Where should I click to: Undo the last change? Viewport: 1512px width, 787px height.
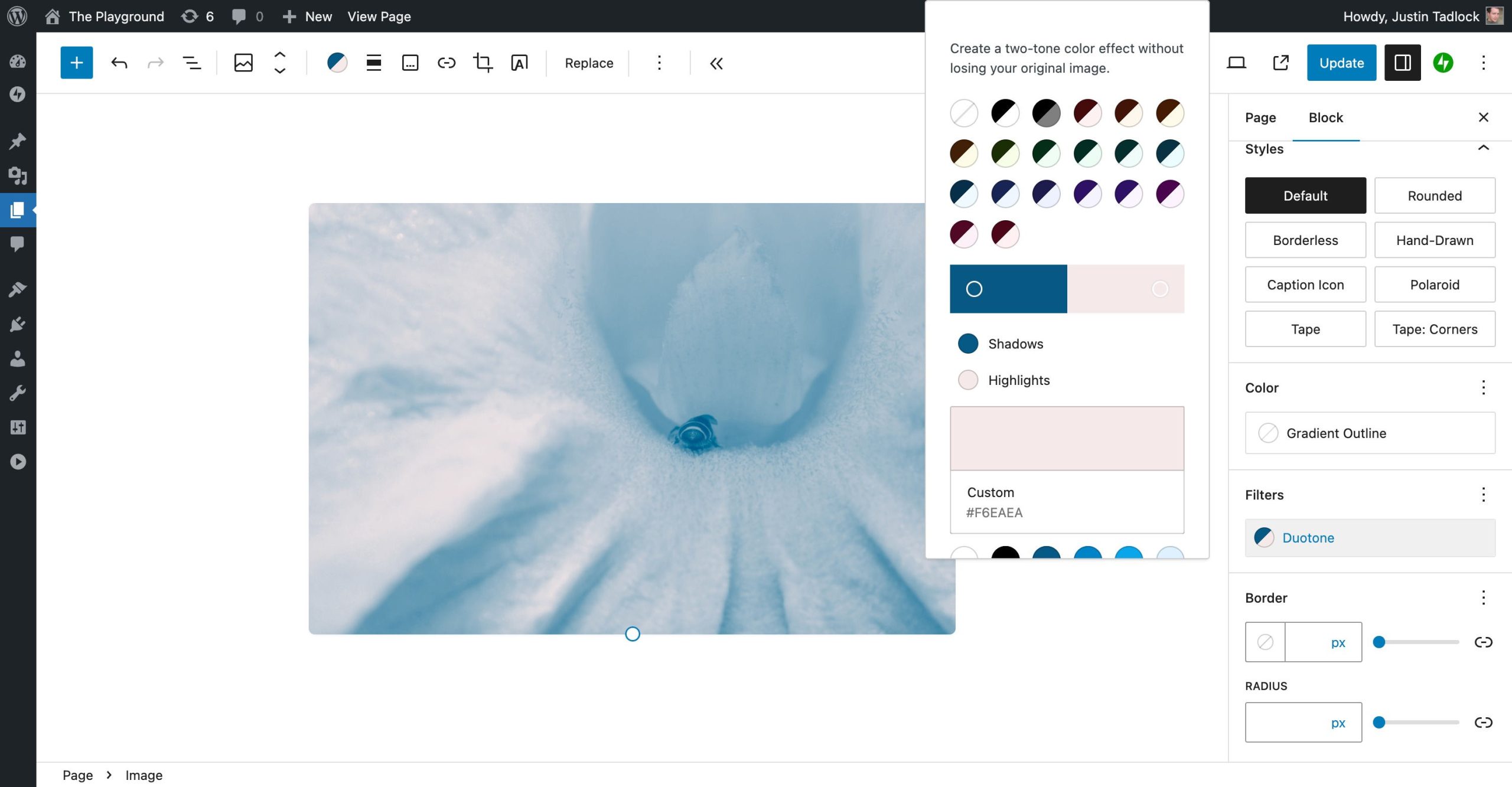click(118, 63)
